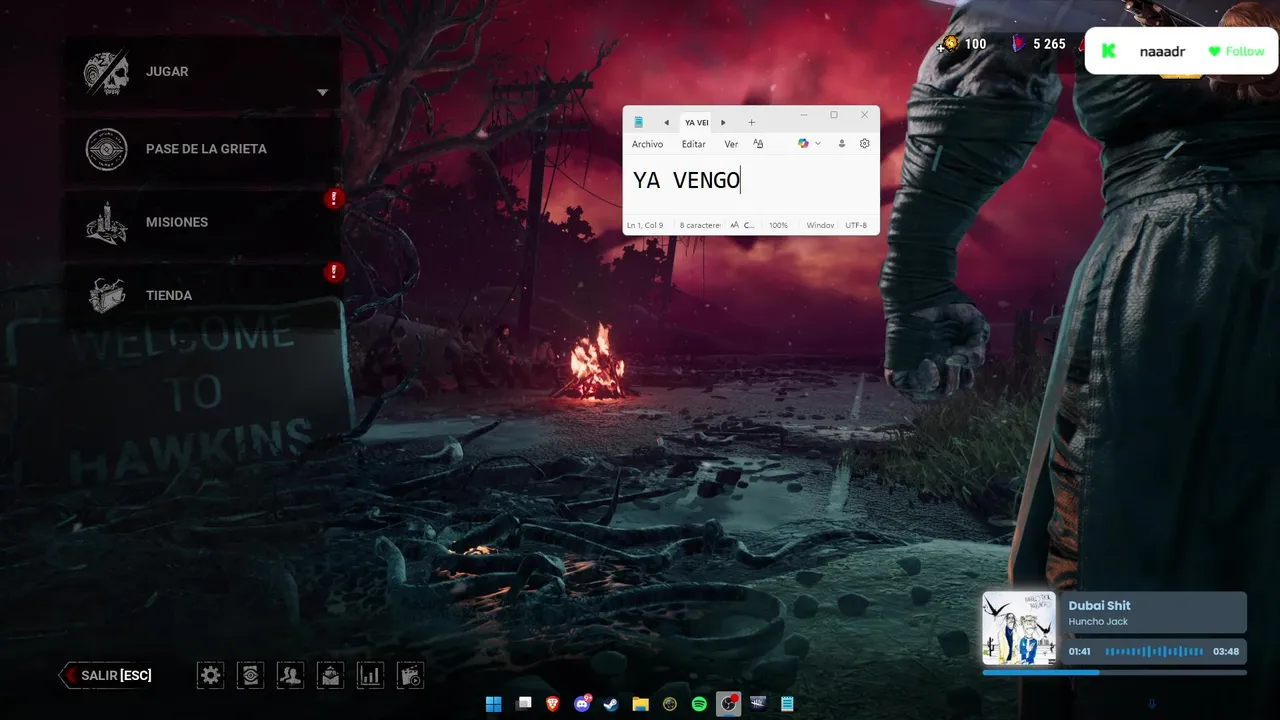Open Archivo menu in Notepad
1280x720 pixels.
pos(647,144)
